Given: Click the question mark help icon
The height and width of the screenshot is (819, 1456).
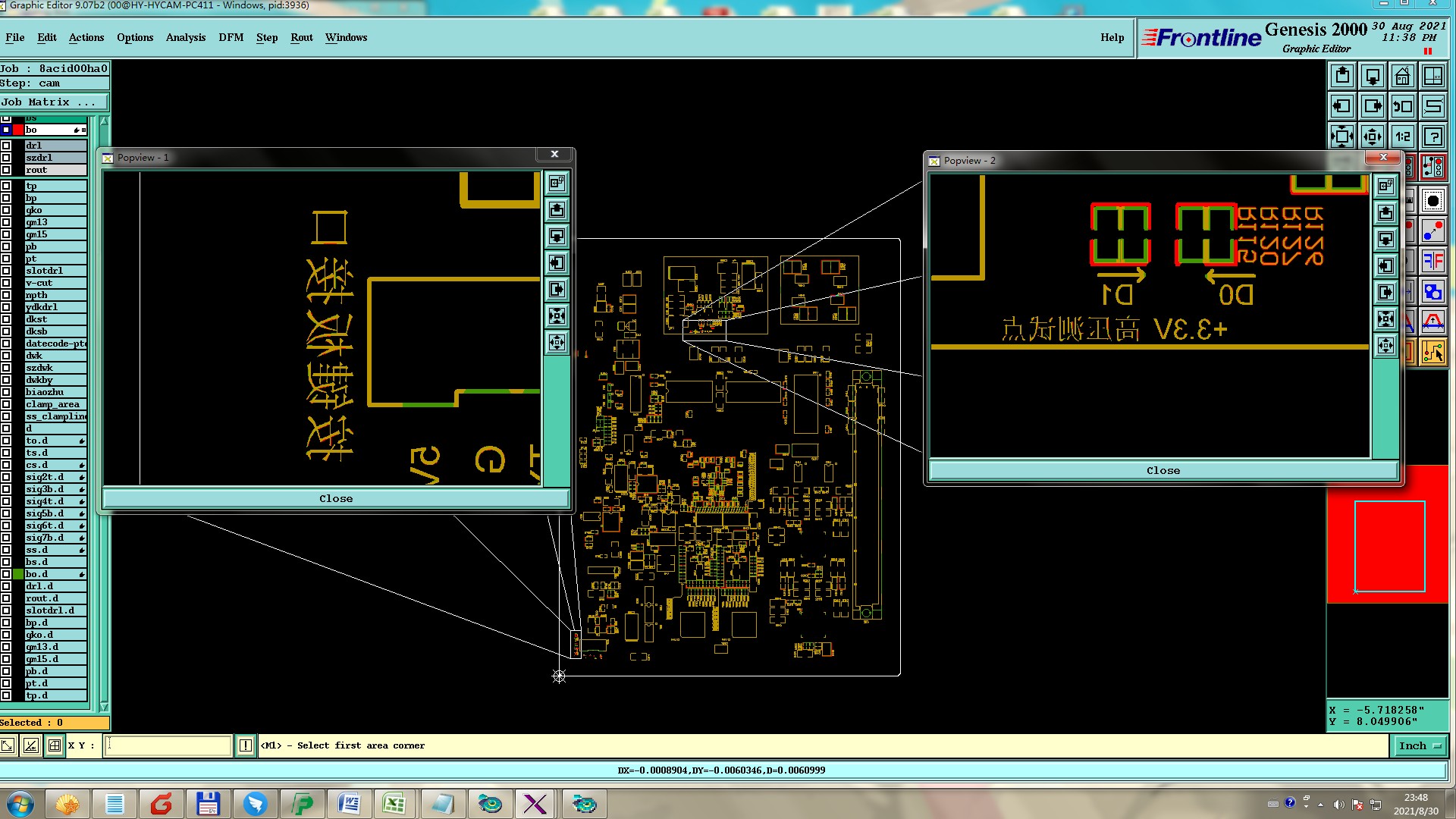Looking at the screenshot, I should point(1432,136).
